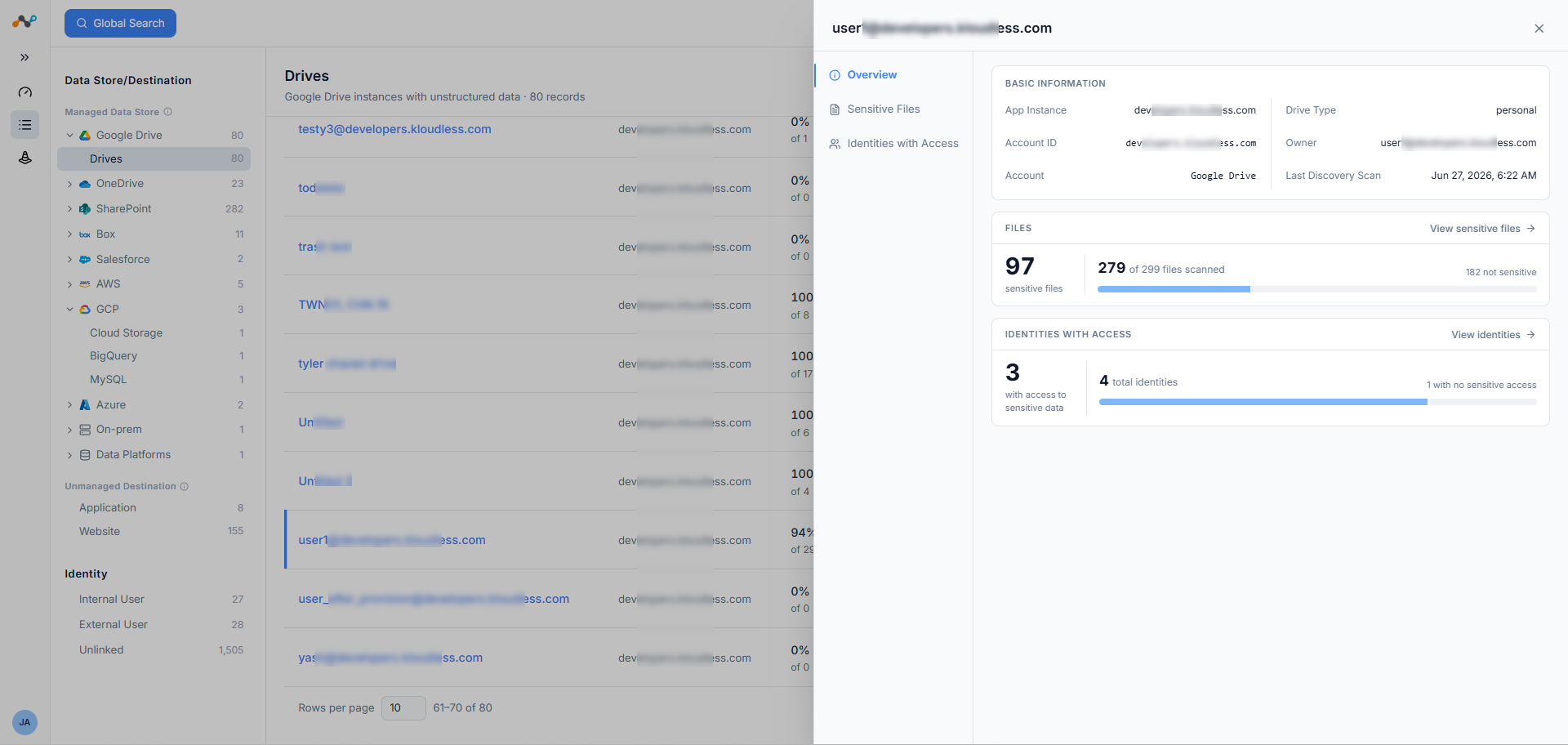Click the files scanned progress bar

tap(1316, 289)
